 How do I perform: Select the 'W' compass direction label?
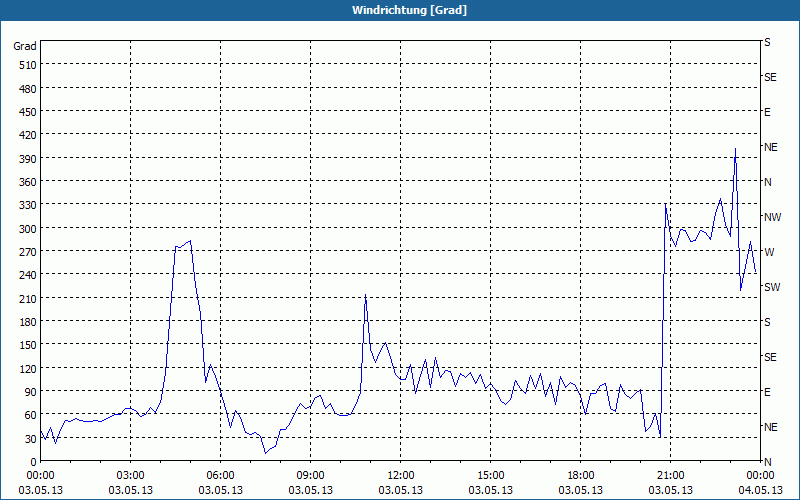point(769,252)
